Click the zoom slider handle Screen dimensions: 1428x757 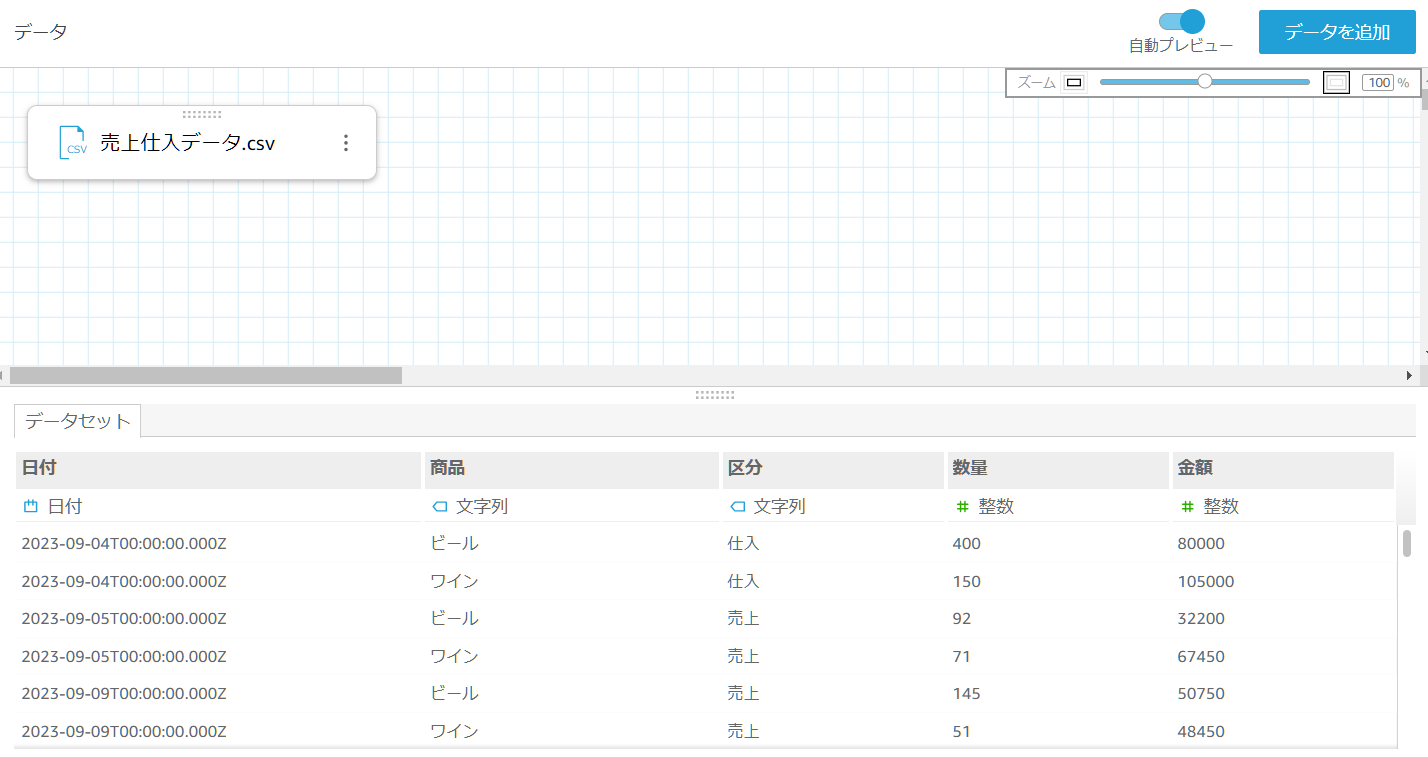click(1205, 82)
